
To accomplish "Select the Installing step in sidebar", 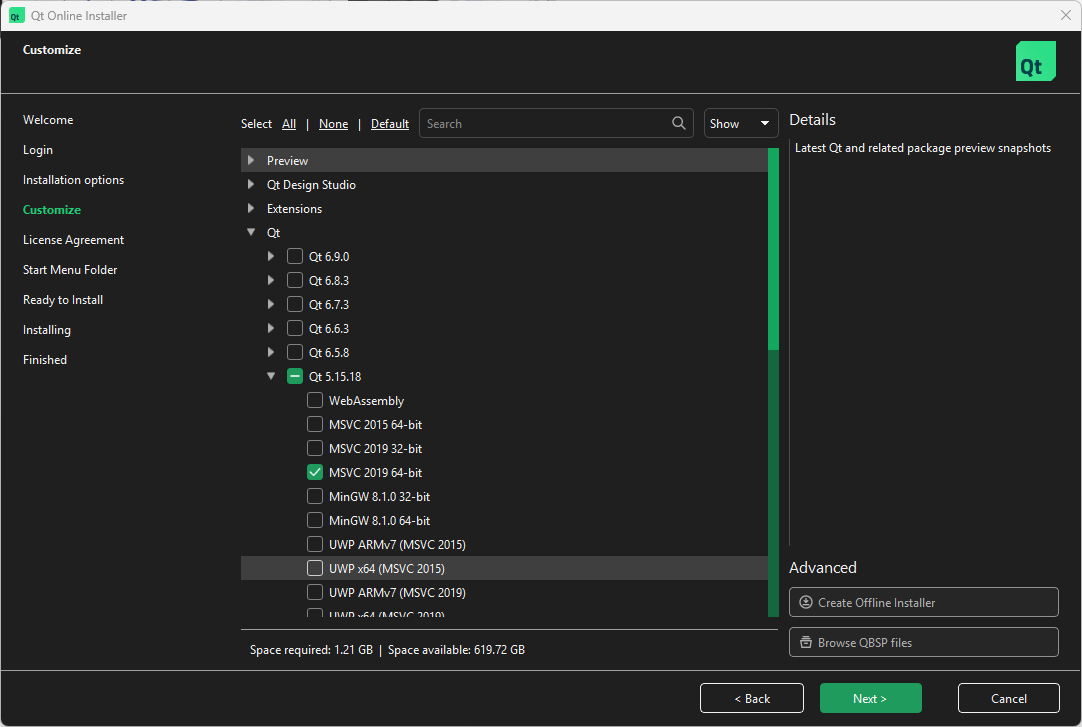I will [47, 330].
